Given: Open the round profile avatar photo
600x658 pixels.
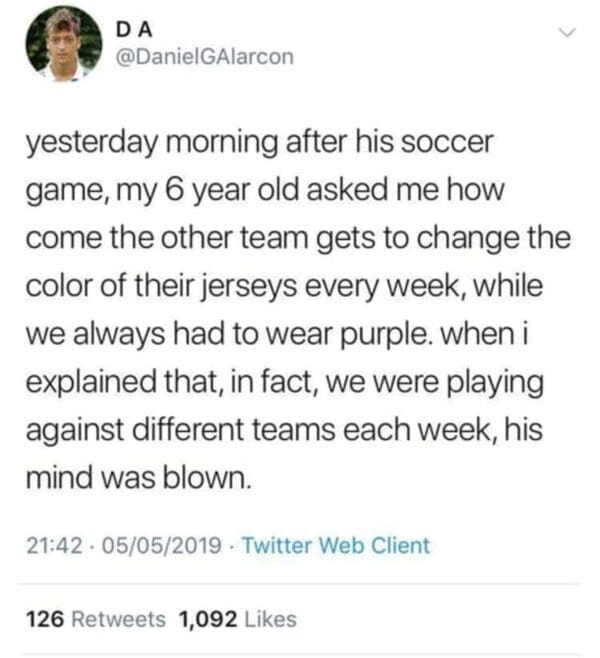Looking at the screenshot, I should (x=63, y=43).
